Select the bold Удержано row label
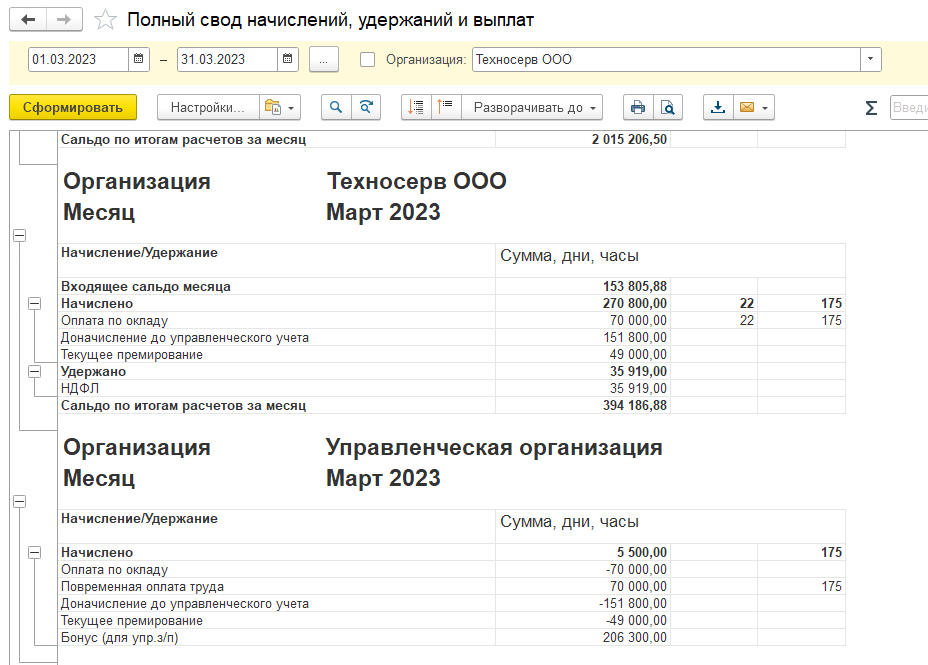The image size is (928, 665). [94, 372]
